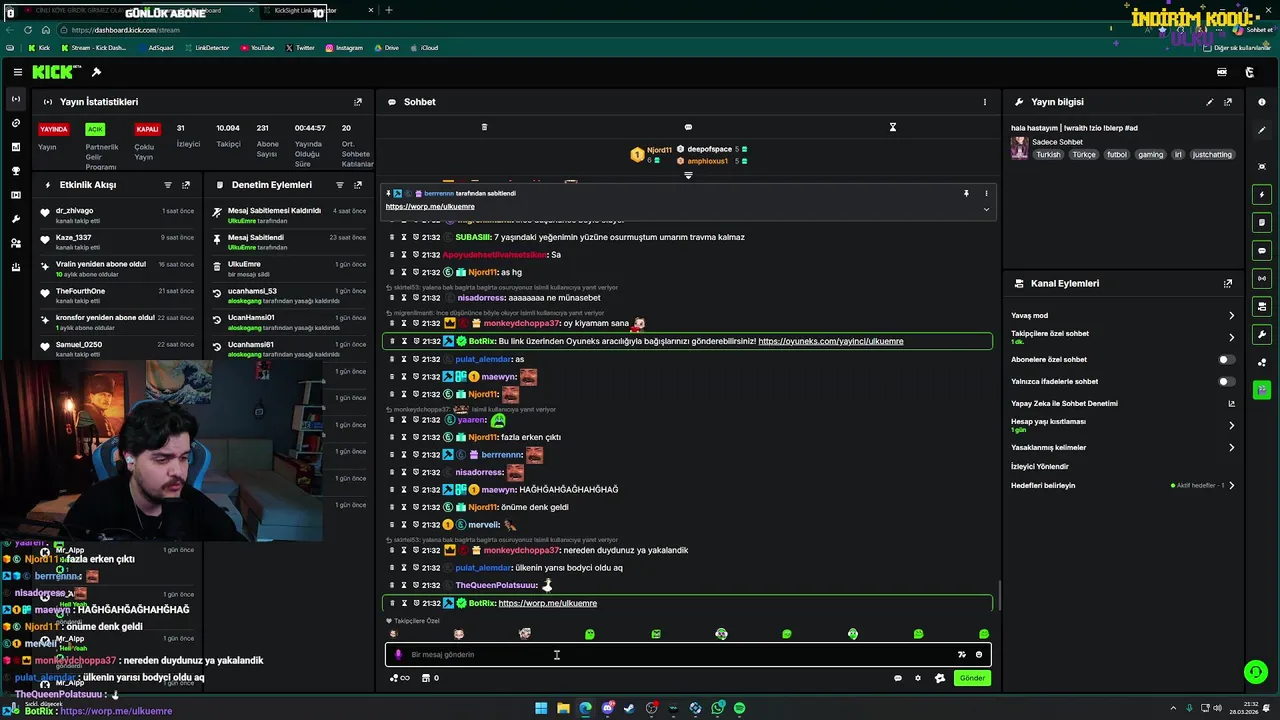Open three-dot menu on the pinned message
Screen dimensions: 1280x720
(986, 193)
